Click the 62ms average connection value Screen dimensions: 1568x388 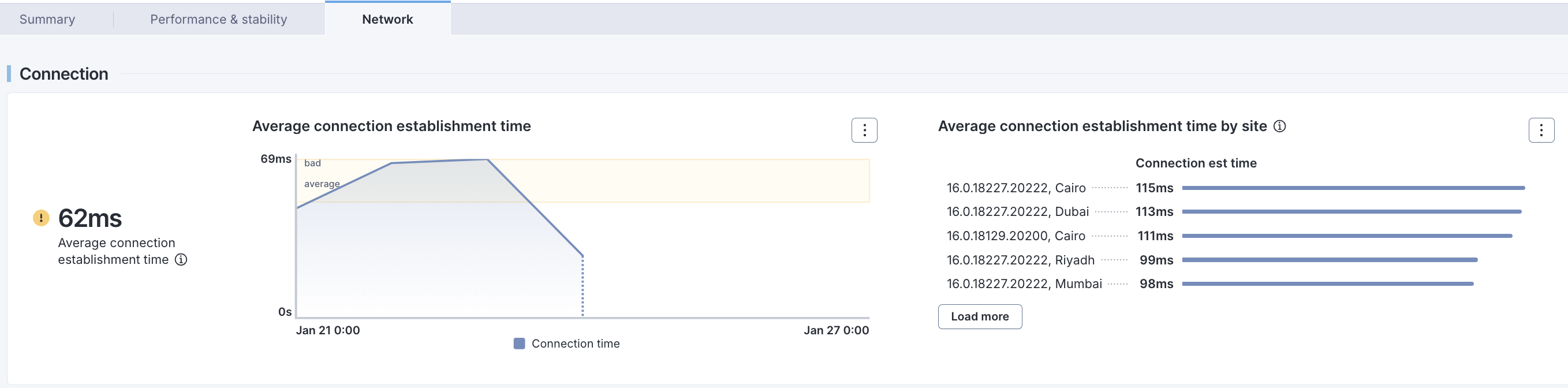click(x=90, y=218)
